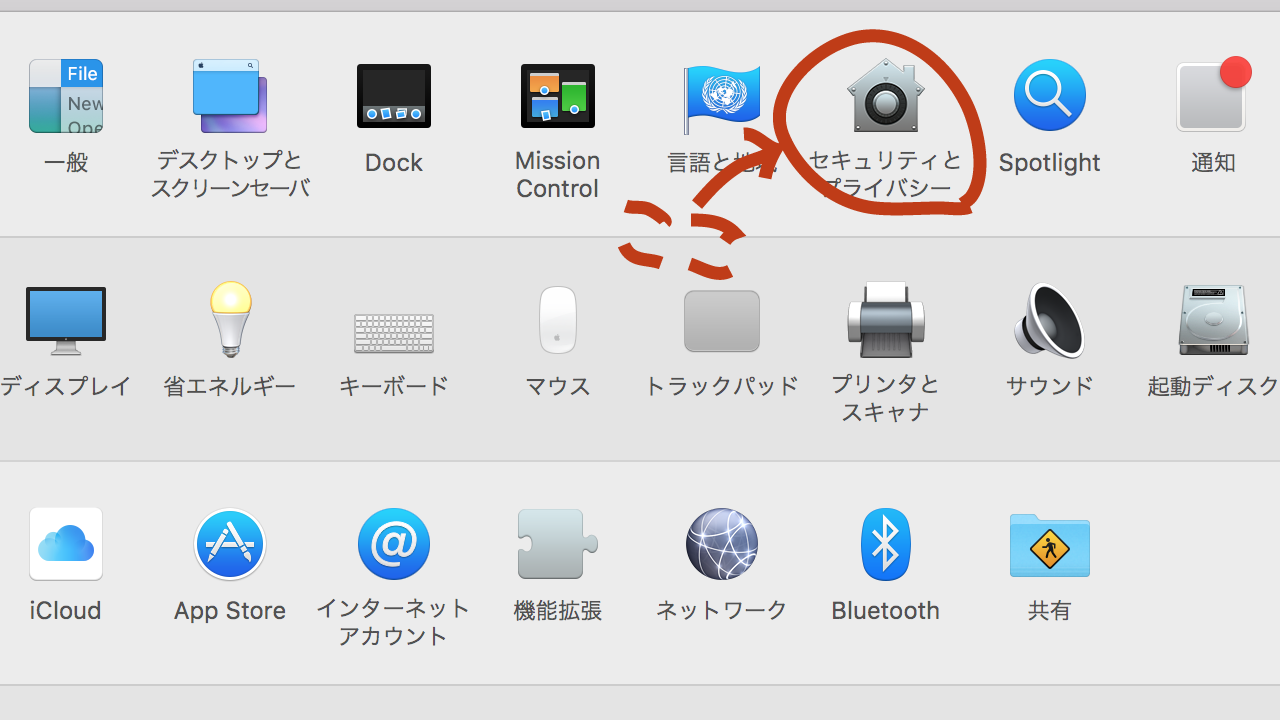Viewport: 1280px width, 720px height.
Task: Open the サウンド speaker icon
Action: coord(1050,320)
